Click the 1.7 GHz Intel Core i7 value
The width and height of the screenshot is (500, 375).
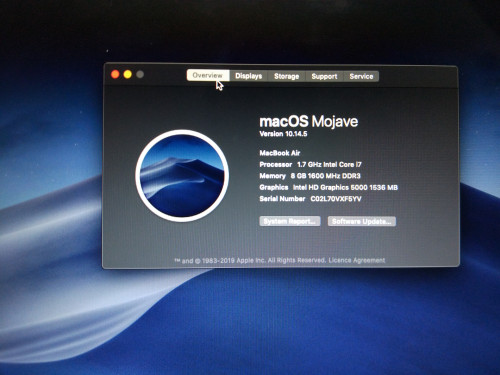[329, 164]
